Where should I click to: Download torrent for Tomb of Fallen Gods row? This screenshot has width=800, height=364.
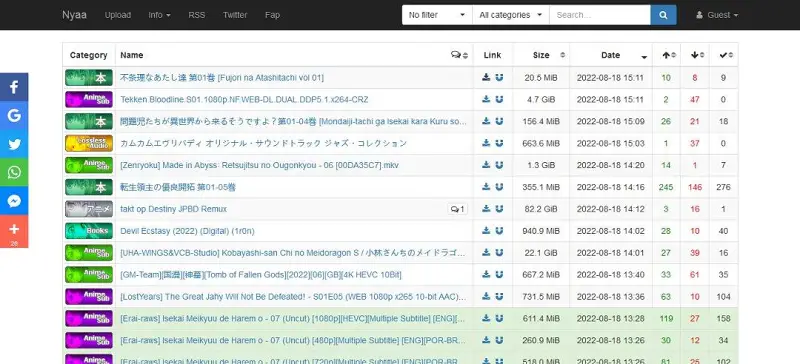[486, 275]
